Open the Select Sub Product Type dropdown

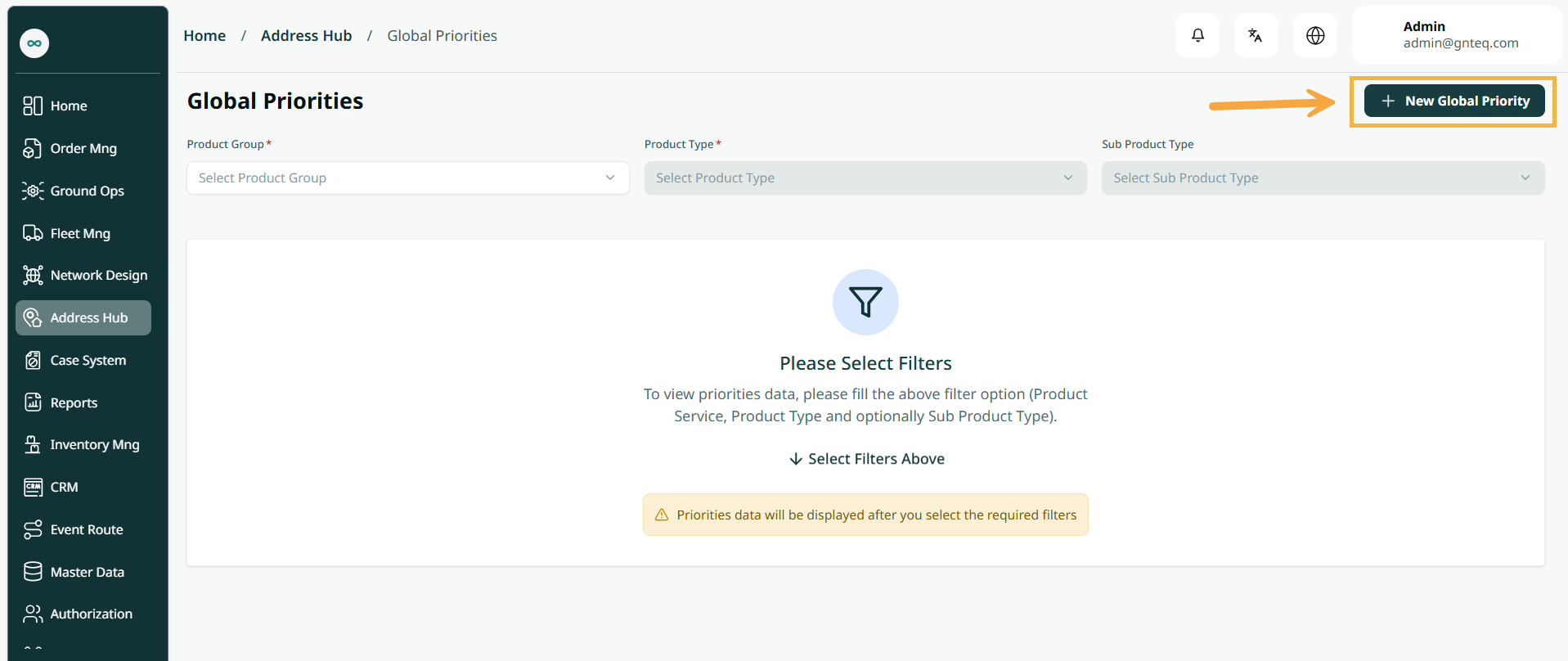tap(1323, 178)
